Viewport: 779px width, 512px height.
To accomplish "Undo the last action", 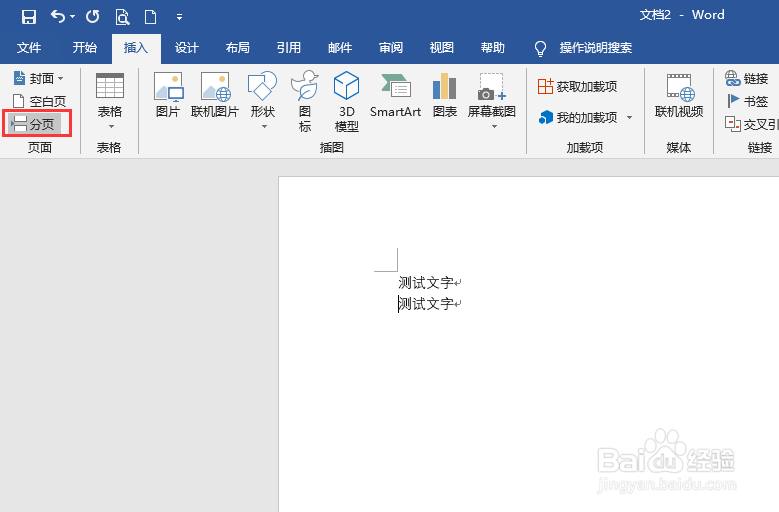I will (58, 17).
